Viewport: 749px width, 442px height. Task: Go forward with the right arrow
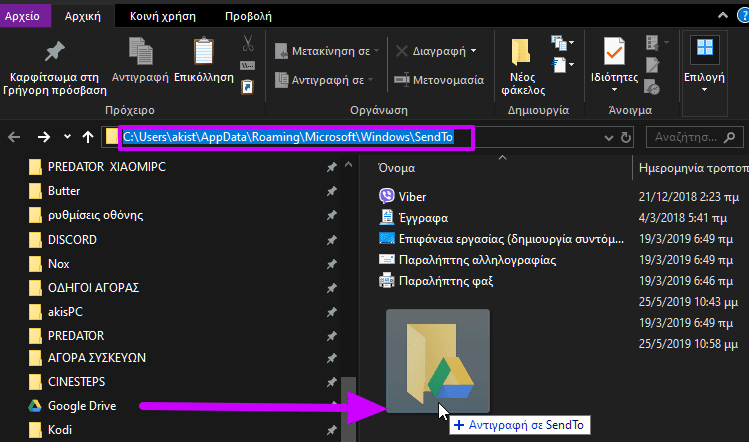[x=44, y=138]
